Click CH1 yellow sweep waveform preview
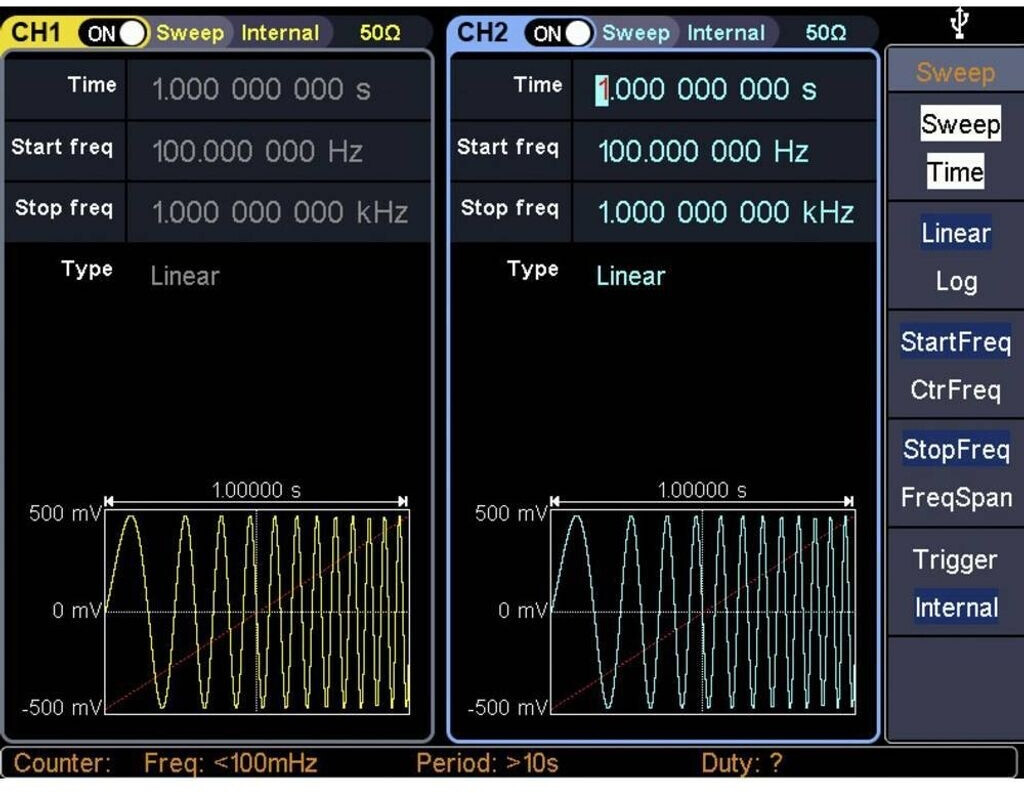Image resolution: width=1024 pixels, height=793 pixels. click(x=256, y=610)
